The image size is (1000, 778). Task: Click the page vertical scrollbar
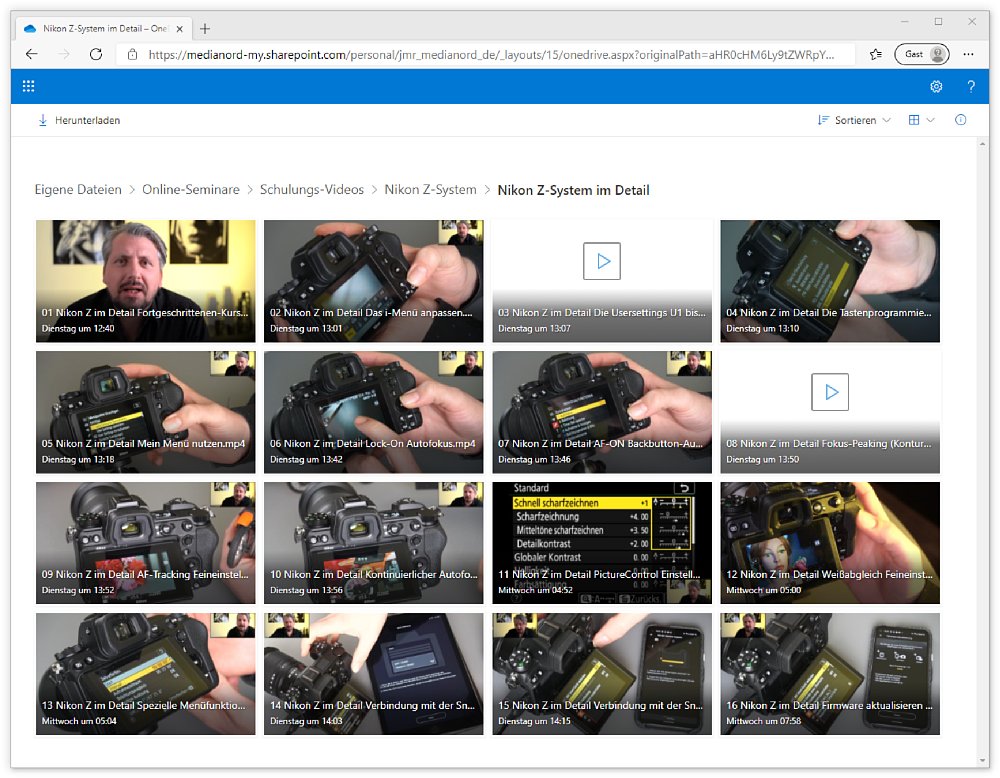point(982,453)
